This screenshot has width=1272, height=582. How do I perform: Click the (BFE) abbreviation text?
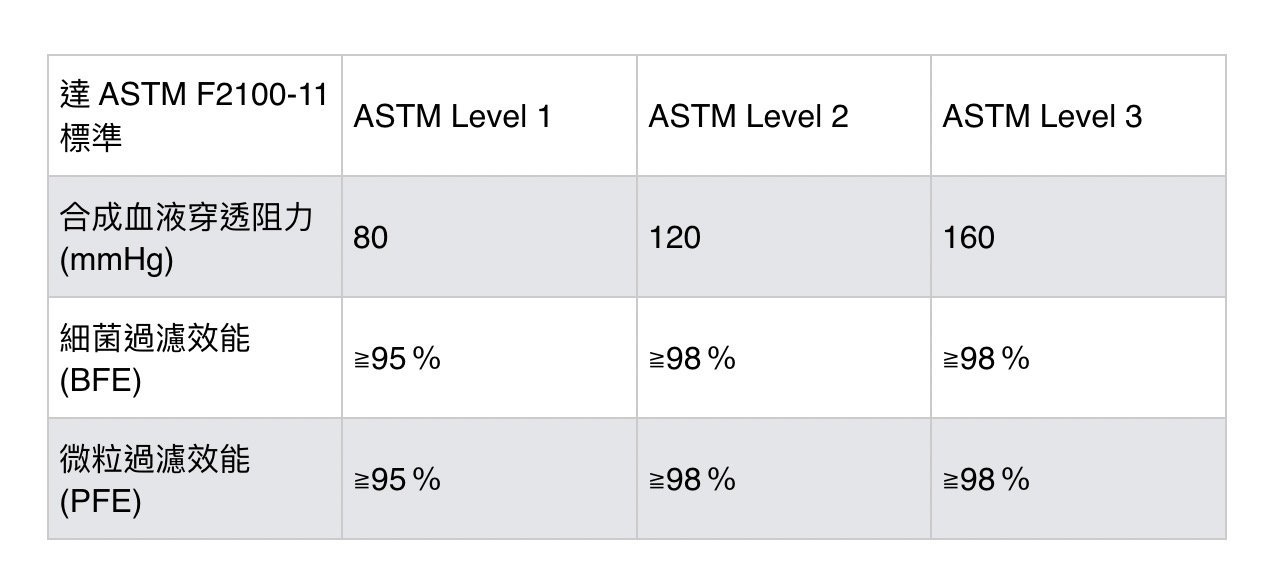[x=100, y=381]
